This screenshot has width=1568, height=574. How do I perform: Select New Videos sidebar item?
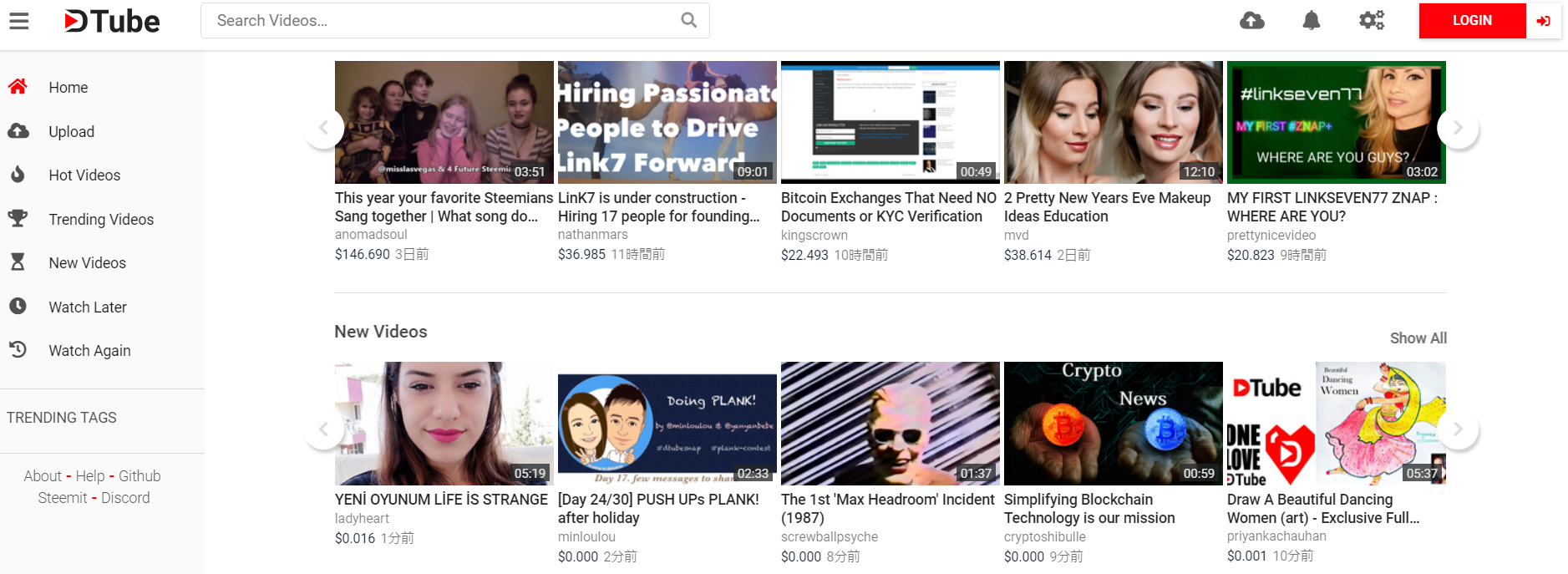pos(87,262)
